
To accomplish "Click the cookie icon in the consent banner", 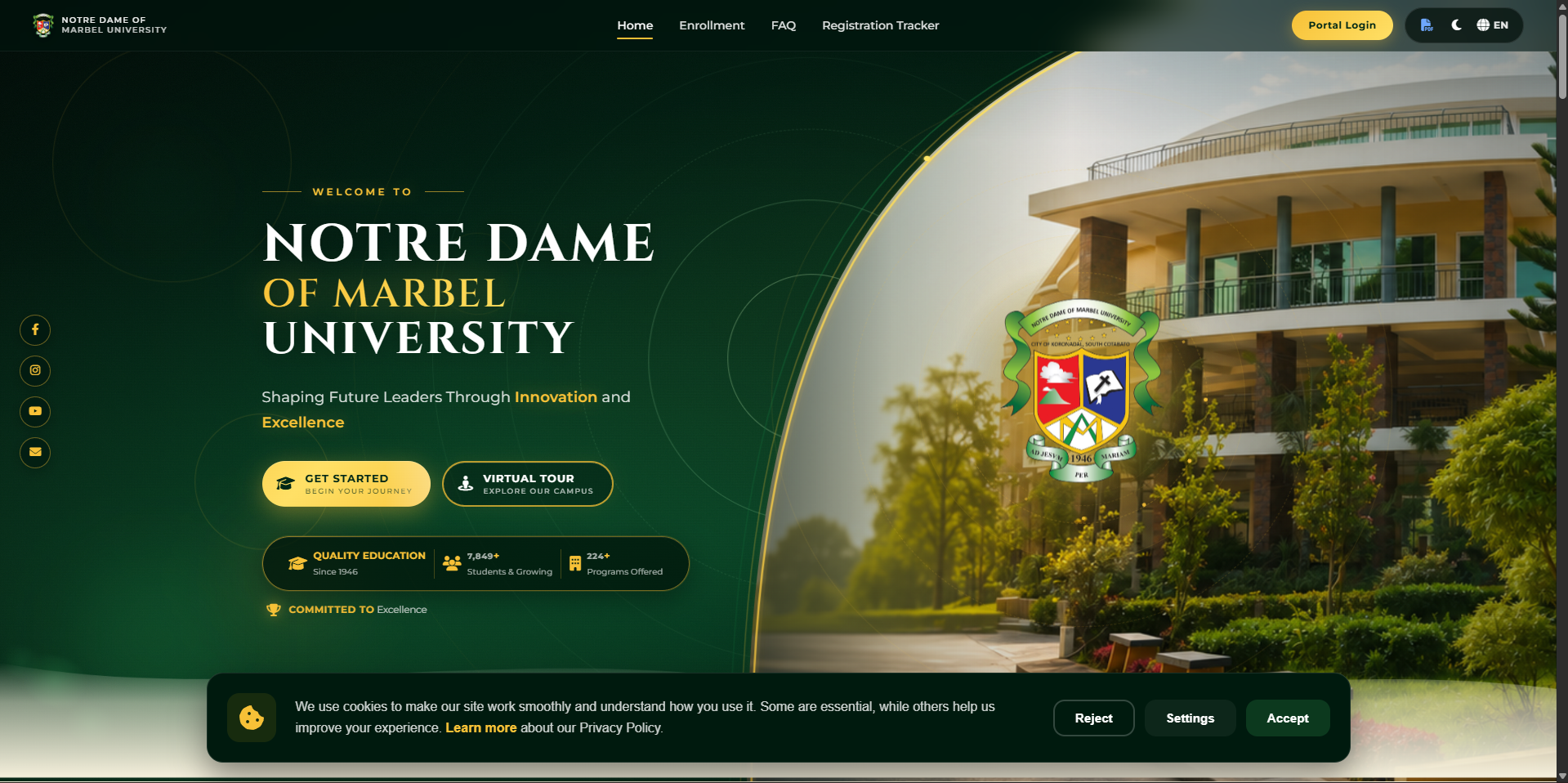I will 252,718.
